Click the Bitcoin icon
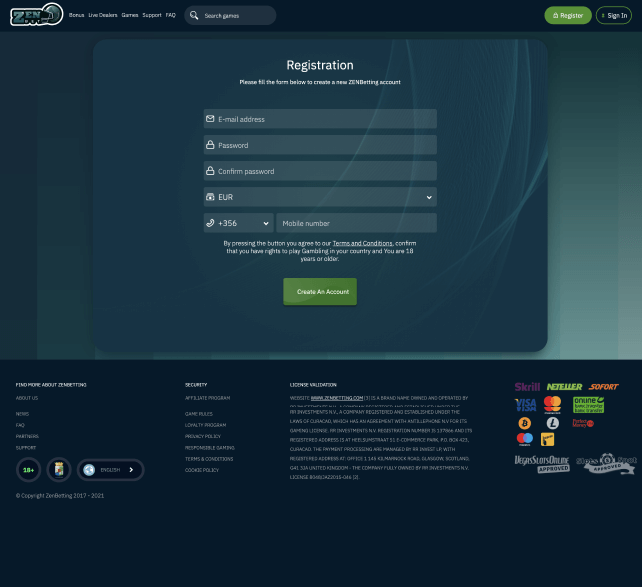Screen dimensions: 642x588 click(x=524, y=423)
